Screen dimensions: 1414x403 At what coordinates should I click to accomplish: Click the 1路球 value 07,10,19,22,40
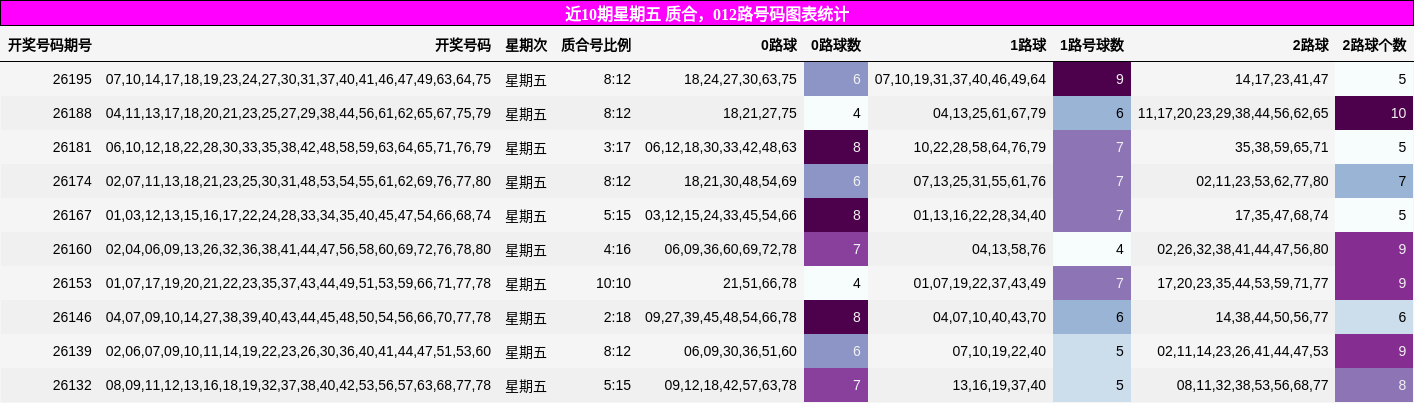pyautogui.click(x=999, y=351)
